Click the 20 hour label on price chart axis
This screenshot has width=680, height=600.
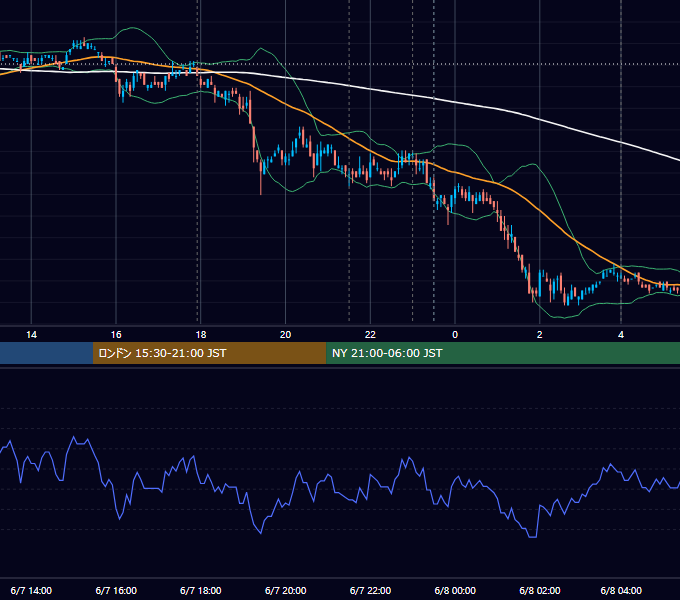click(285, 335)
